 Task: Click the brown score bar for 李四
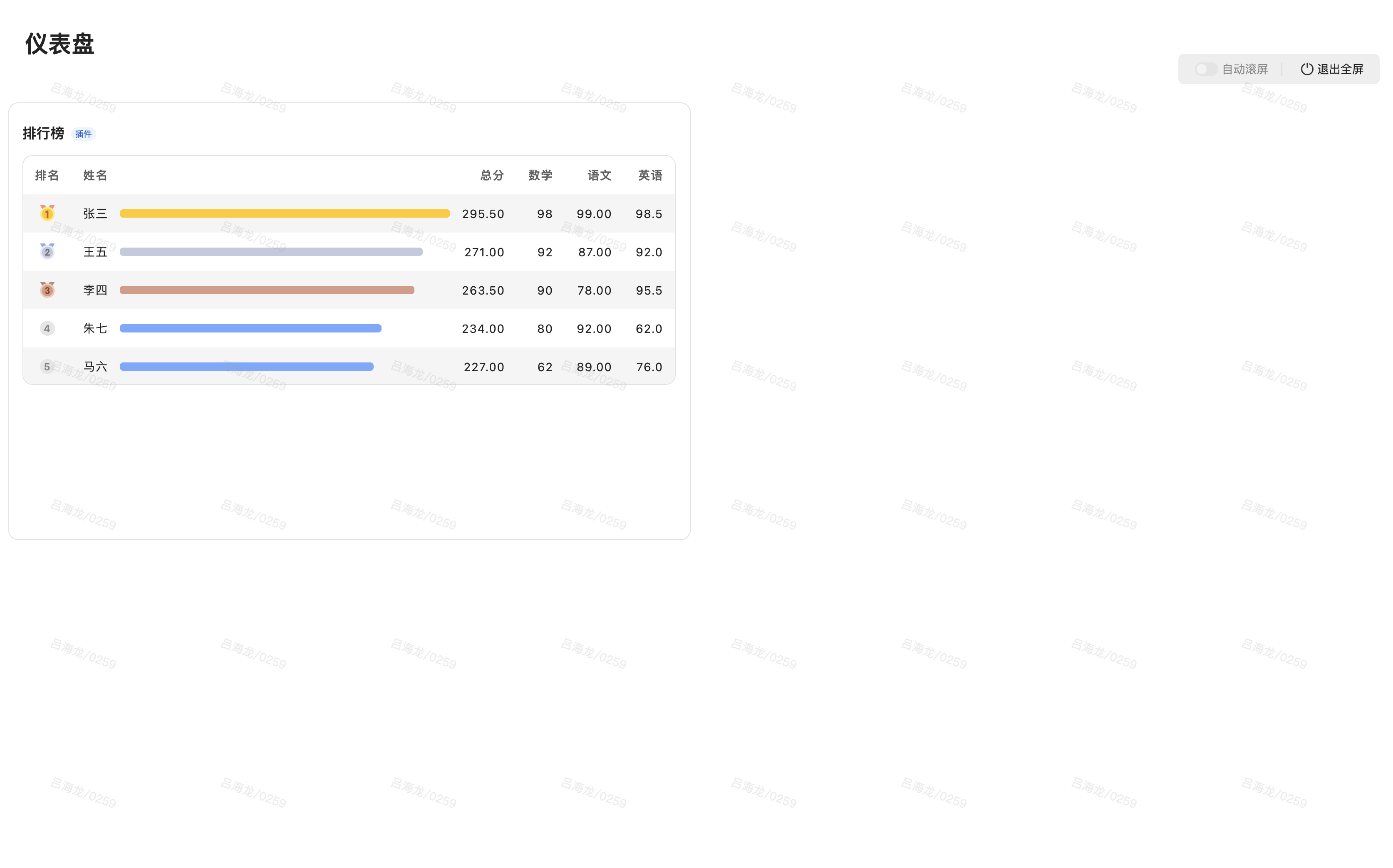pos(267,290)
